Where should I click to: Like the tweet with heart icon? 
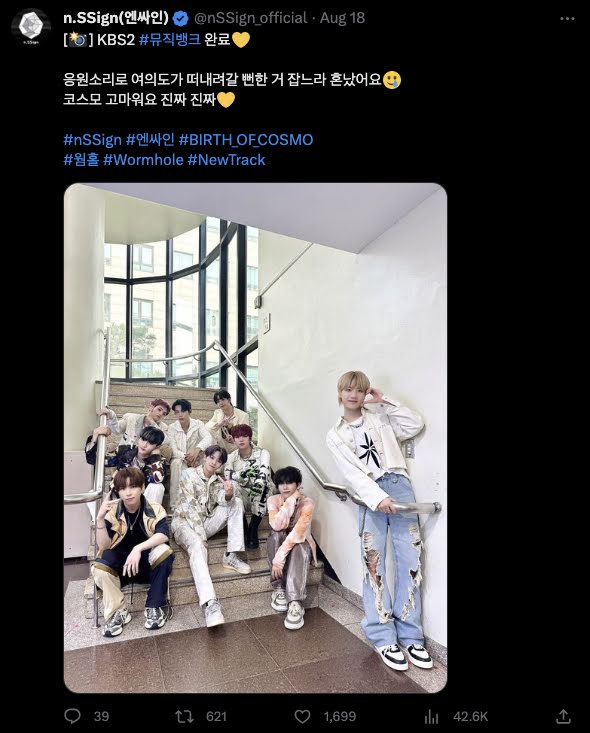pos(302,716)
